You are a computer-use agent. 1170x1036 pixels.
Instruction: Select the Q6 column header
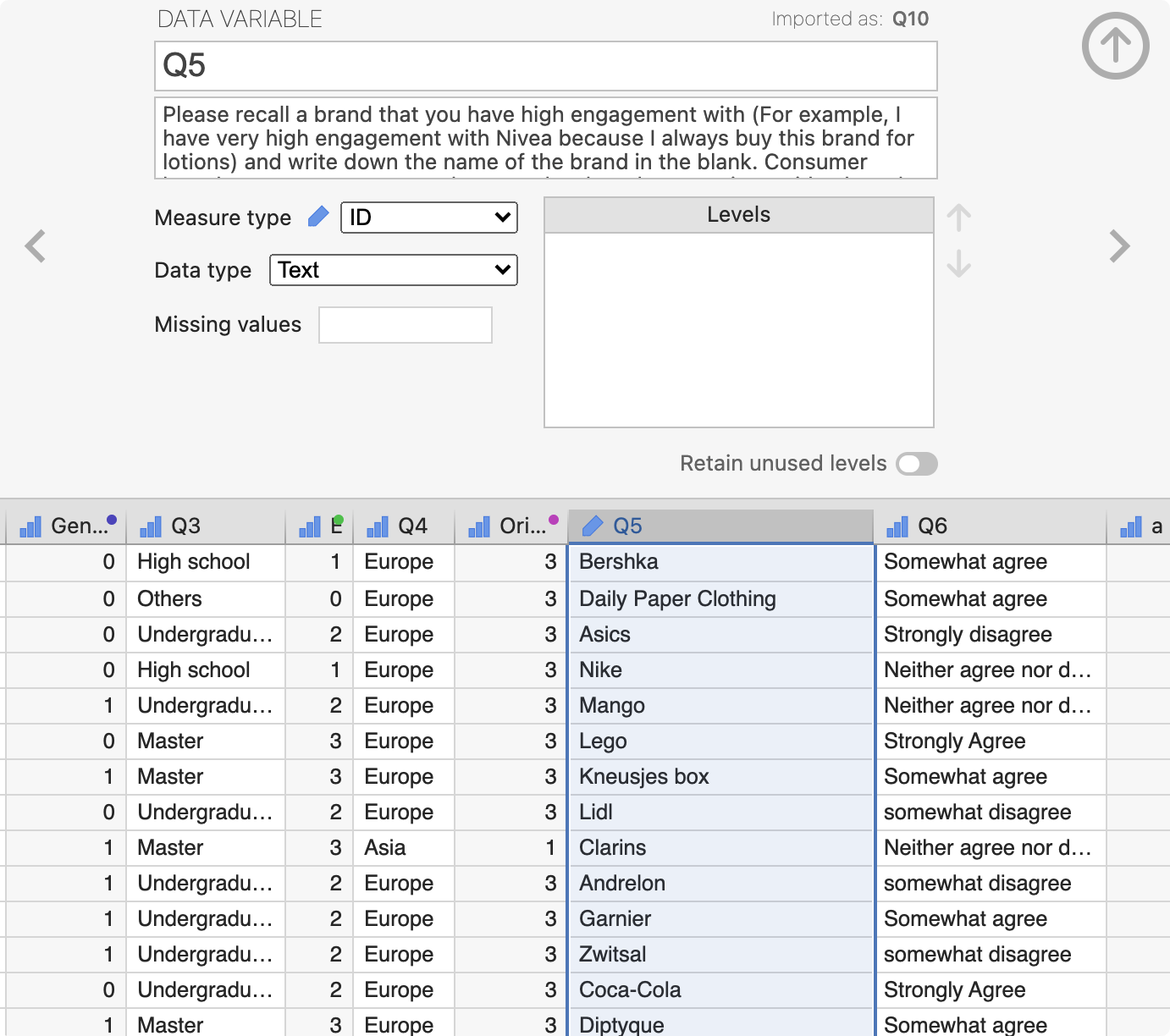991,526
